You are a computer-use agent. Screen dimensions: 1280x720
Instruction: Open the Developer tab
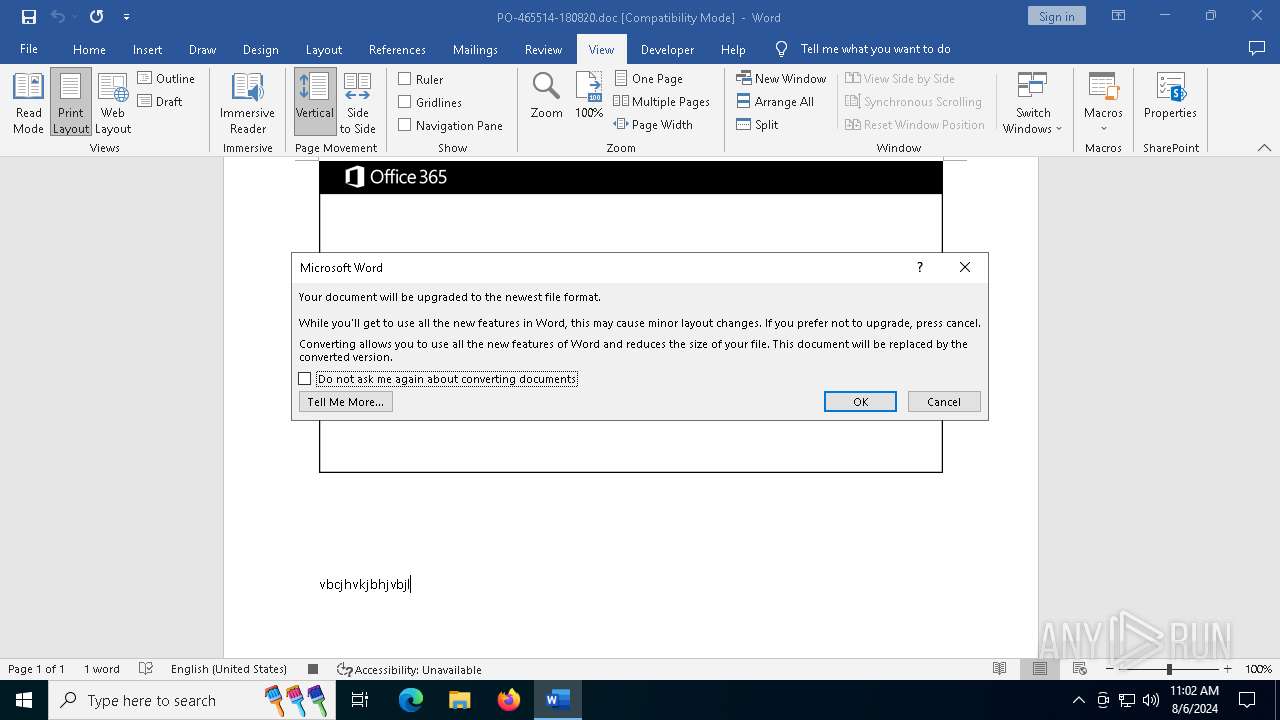[667, 49]
